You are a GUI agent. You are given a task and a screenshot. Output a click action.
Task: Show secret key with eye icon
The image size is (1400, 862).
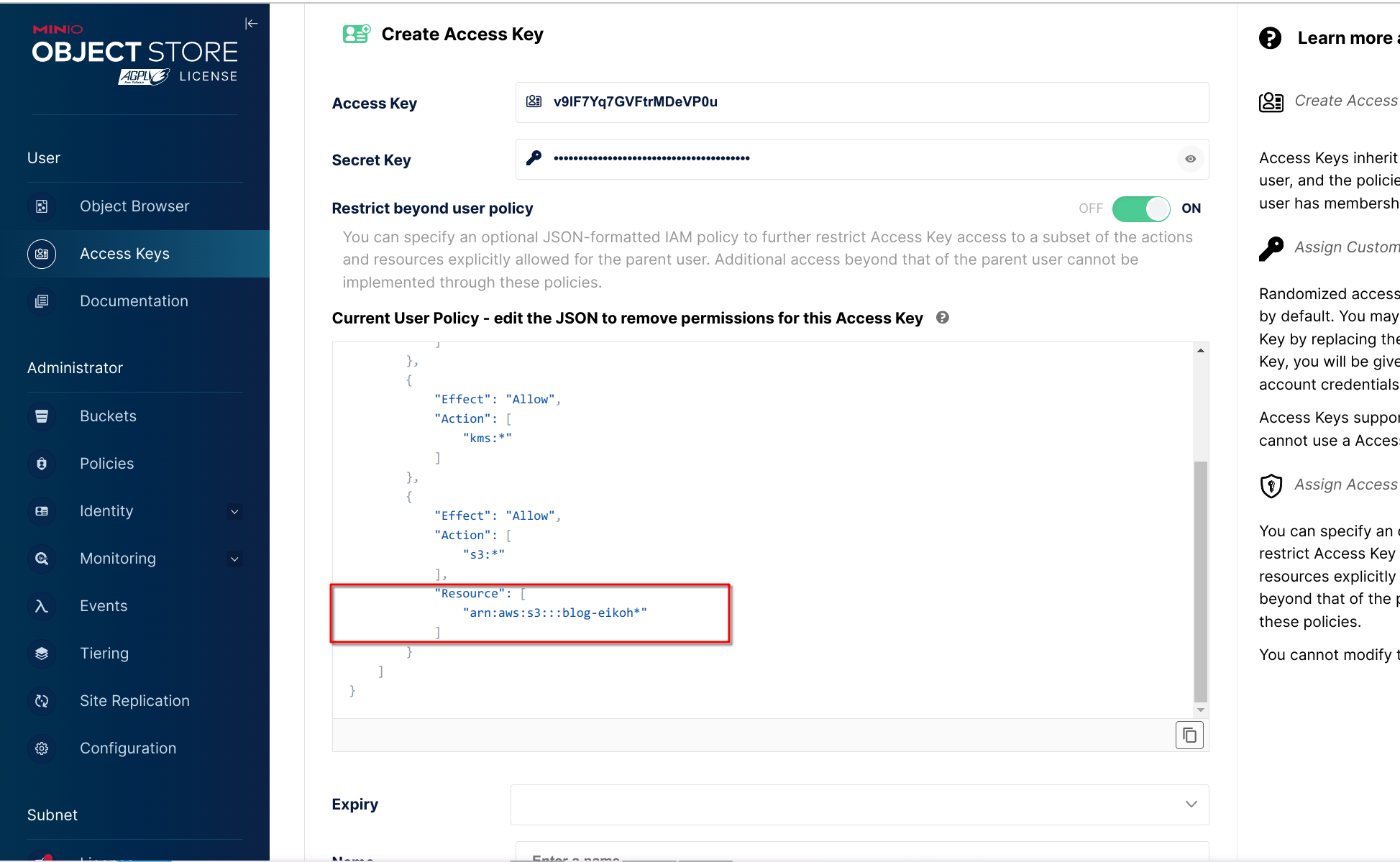[x=1191, y=159]
